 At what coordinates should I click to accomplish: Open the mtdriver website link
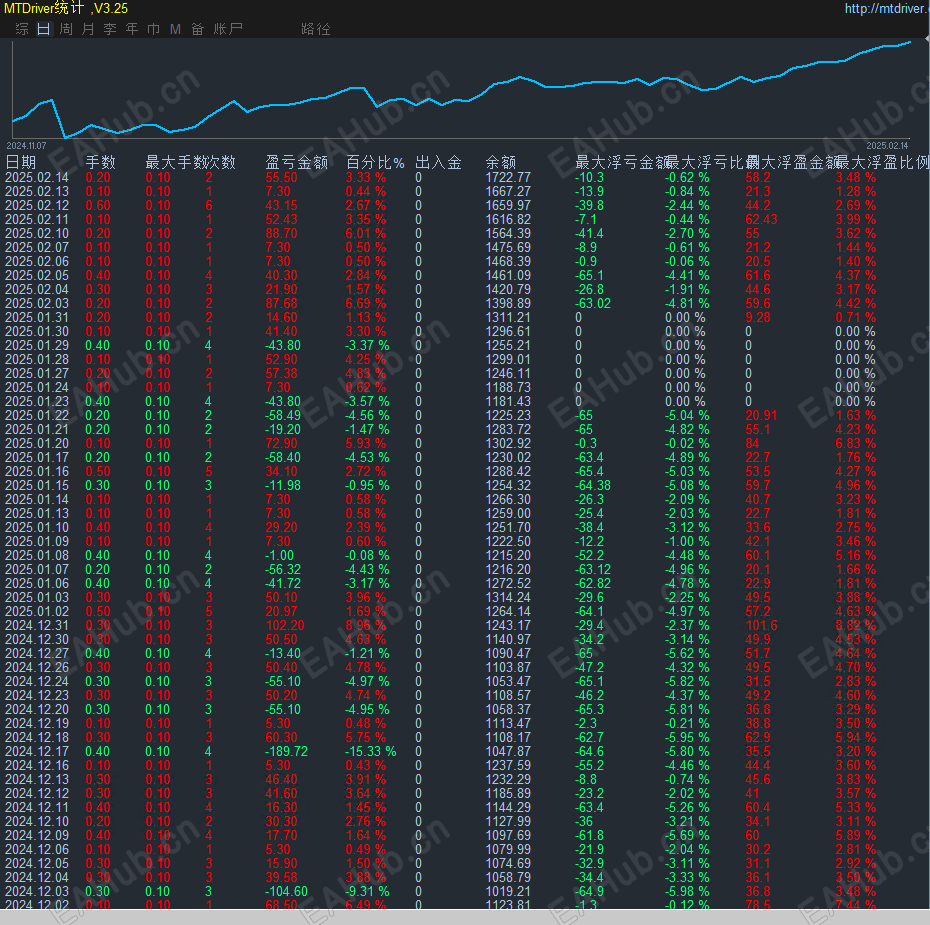885,9
